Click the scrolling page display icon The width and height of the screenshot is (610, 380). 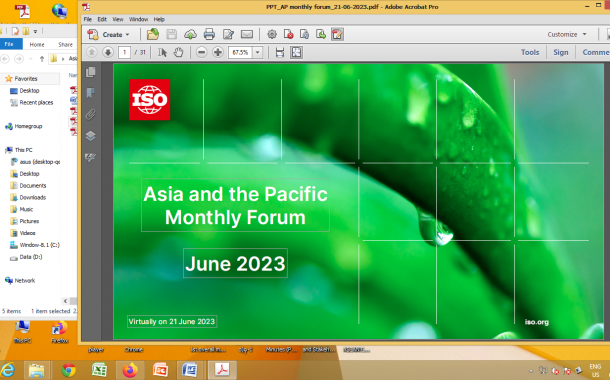point(279,52)
